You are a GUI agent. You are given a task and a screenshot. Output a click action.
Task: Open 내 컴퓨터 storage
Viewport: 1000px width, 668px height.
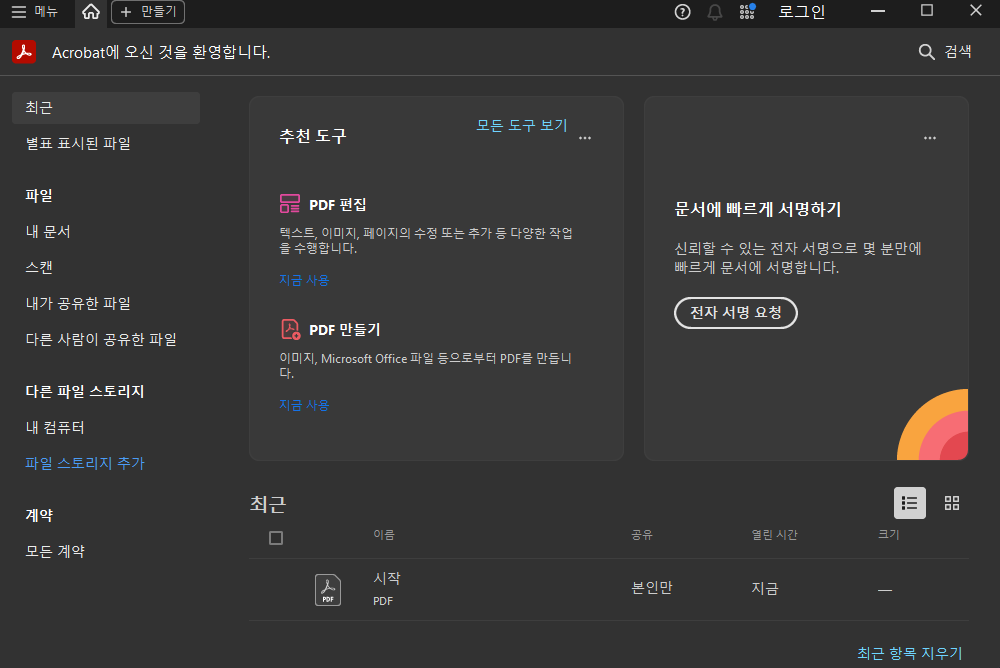[55, 427]
